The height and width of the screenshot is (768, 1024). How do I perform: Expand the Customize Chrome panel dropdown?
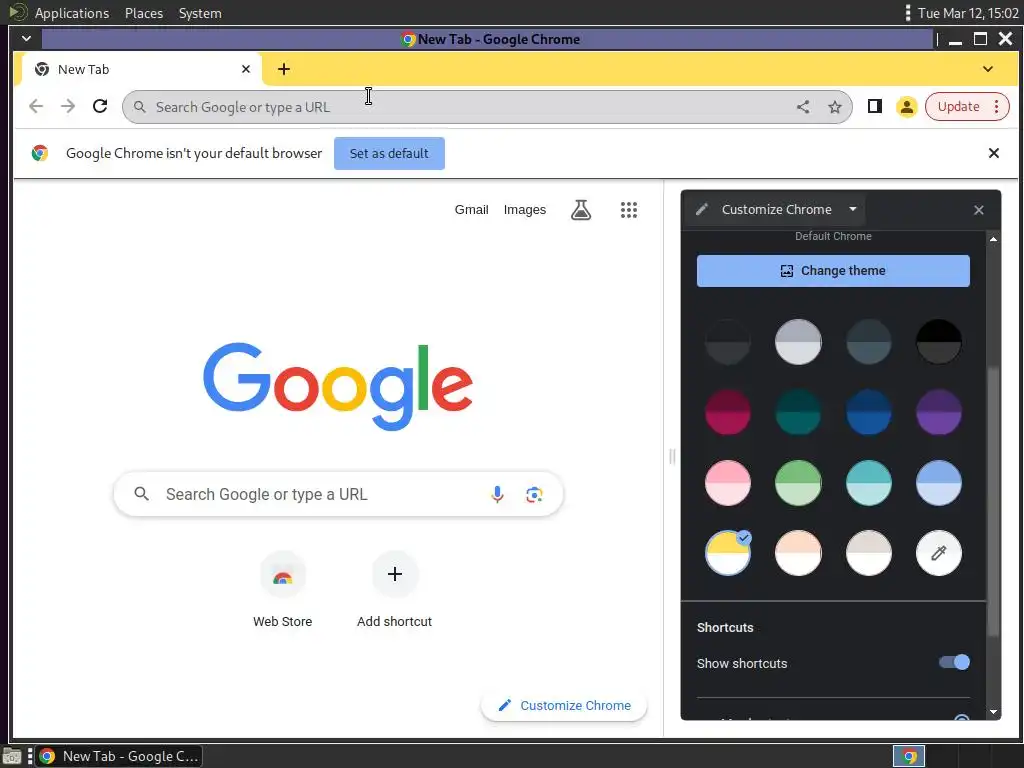[x=852, y=209]
